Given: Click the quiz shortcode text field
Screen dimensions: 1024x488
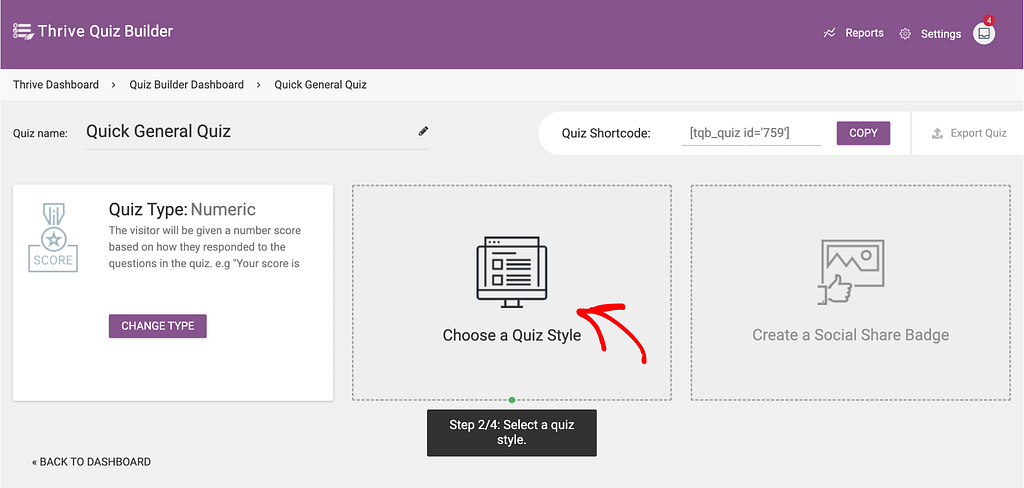Looking at the screenshot, I should coord(751,133).
